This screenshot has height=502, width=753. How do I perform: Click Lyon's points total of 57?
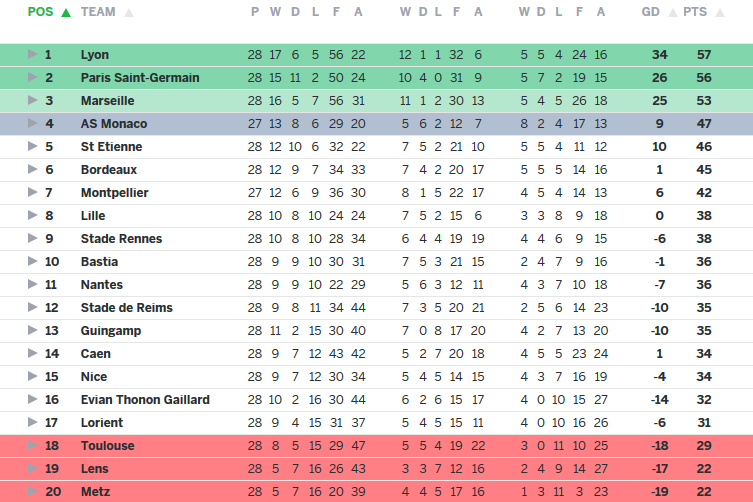click(703, 54)
